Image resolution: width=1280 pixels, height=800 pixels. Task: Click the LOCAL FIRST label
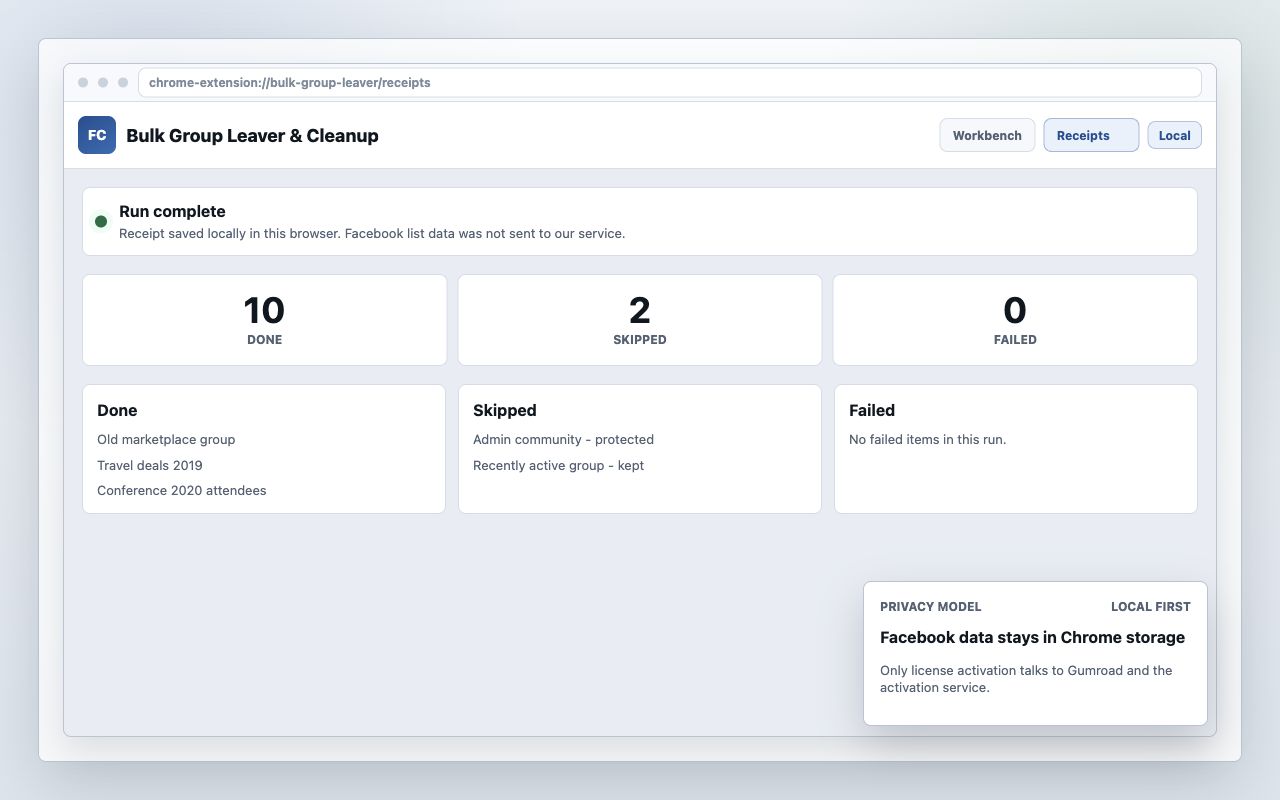coord(1151,607)
